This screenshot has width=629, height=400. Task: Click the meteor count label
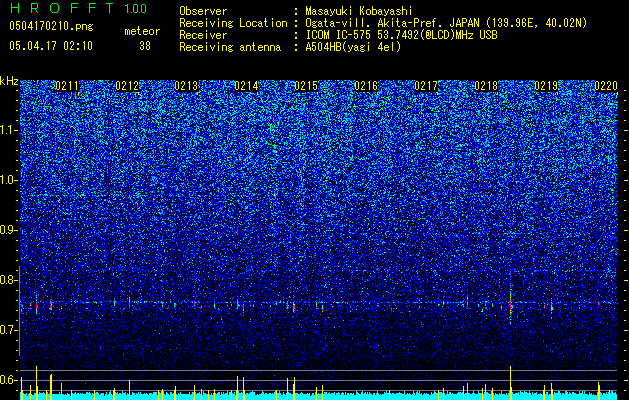[142, 31]
